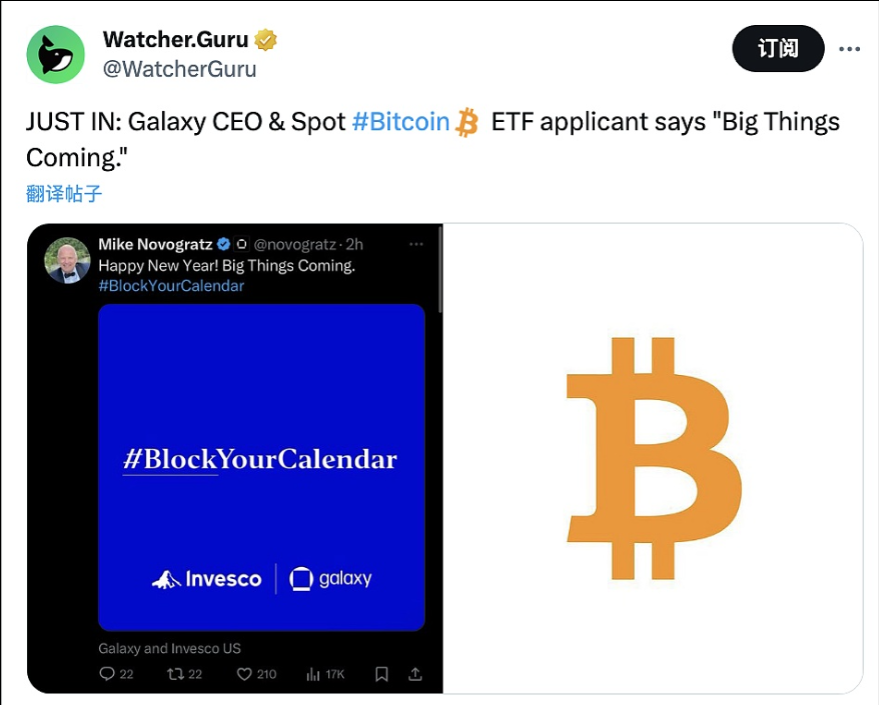Open the #Bitcoin hashtag link
Viewport: 879px width, 705px height.
[x=401, y=122]
